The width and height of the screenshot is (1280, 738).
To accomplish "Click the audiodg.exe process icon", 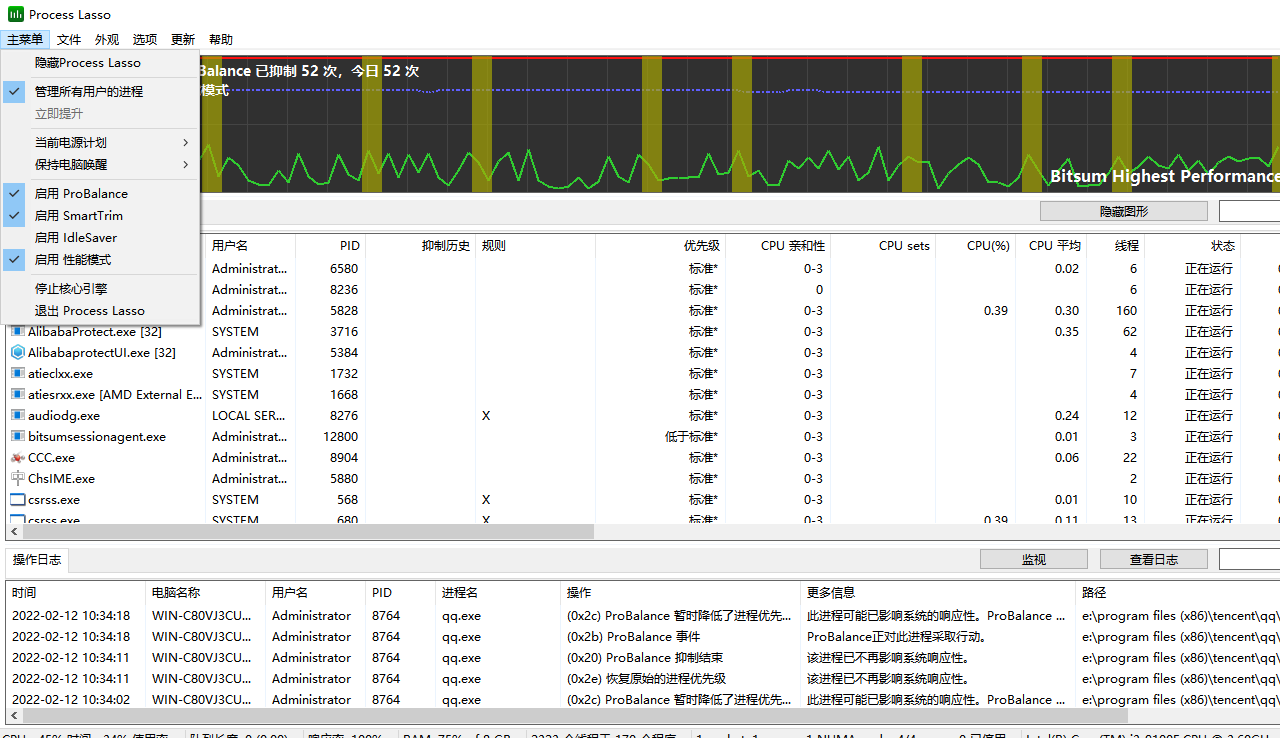I will 18,415.
